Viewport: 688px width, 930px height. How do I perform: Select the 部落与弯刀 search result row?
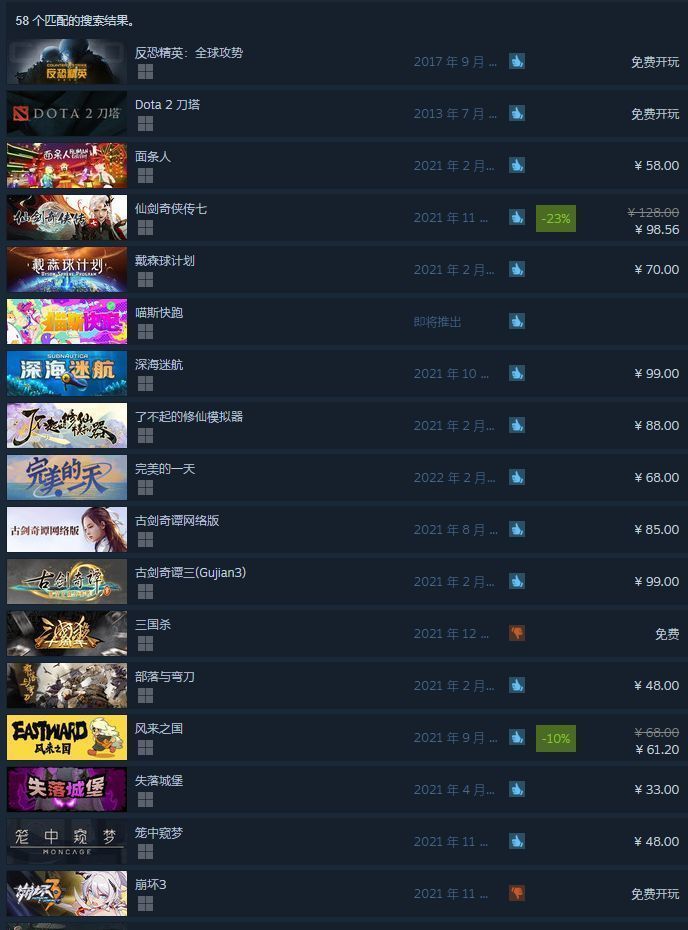pos(344,685)
